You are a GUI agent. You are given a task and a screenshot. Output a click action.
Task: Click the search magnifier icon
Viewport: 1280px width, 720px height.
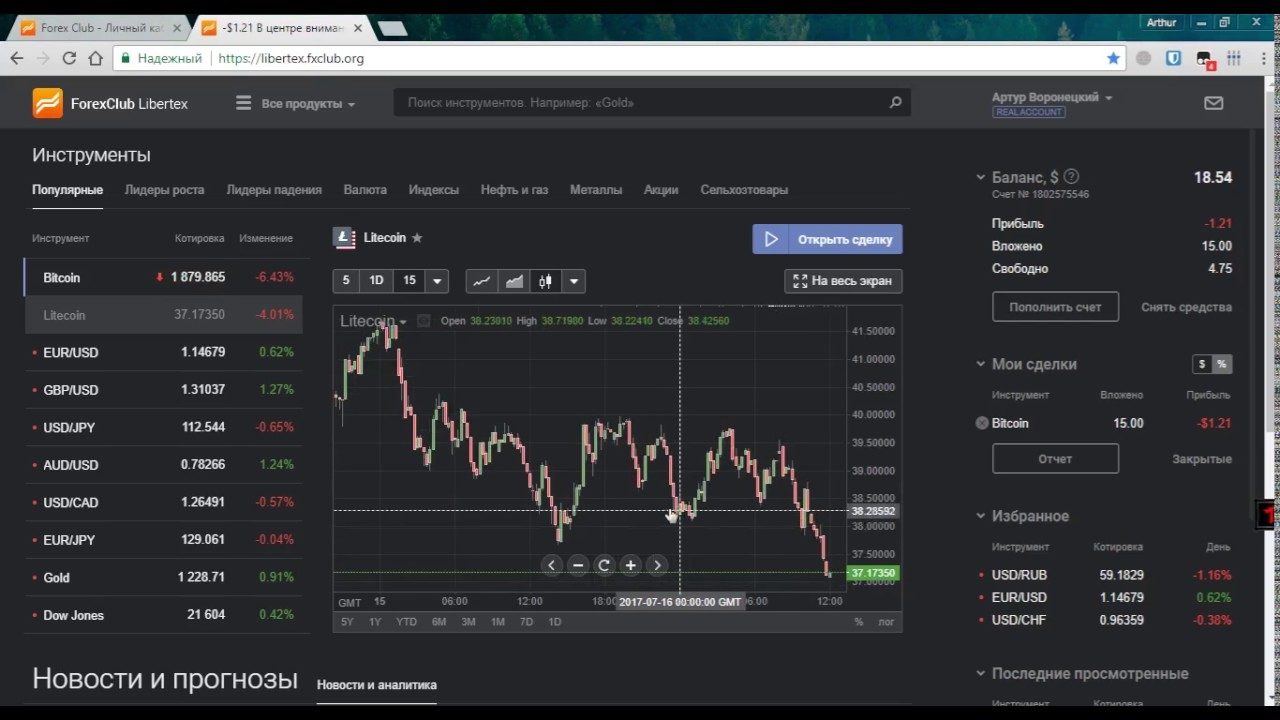895,102
